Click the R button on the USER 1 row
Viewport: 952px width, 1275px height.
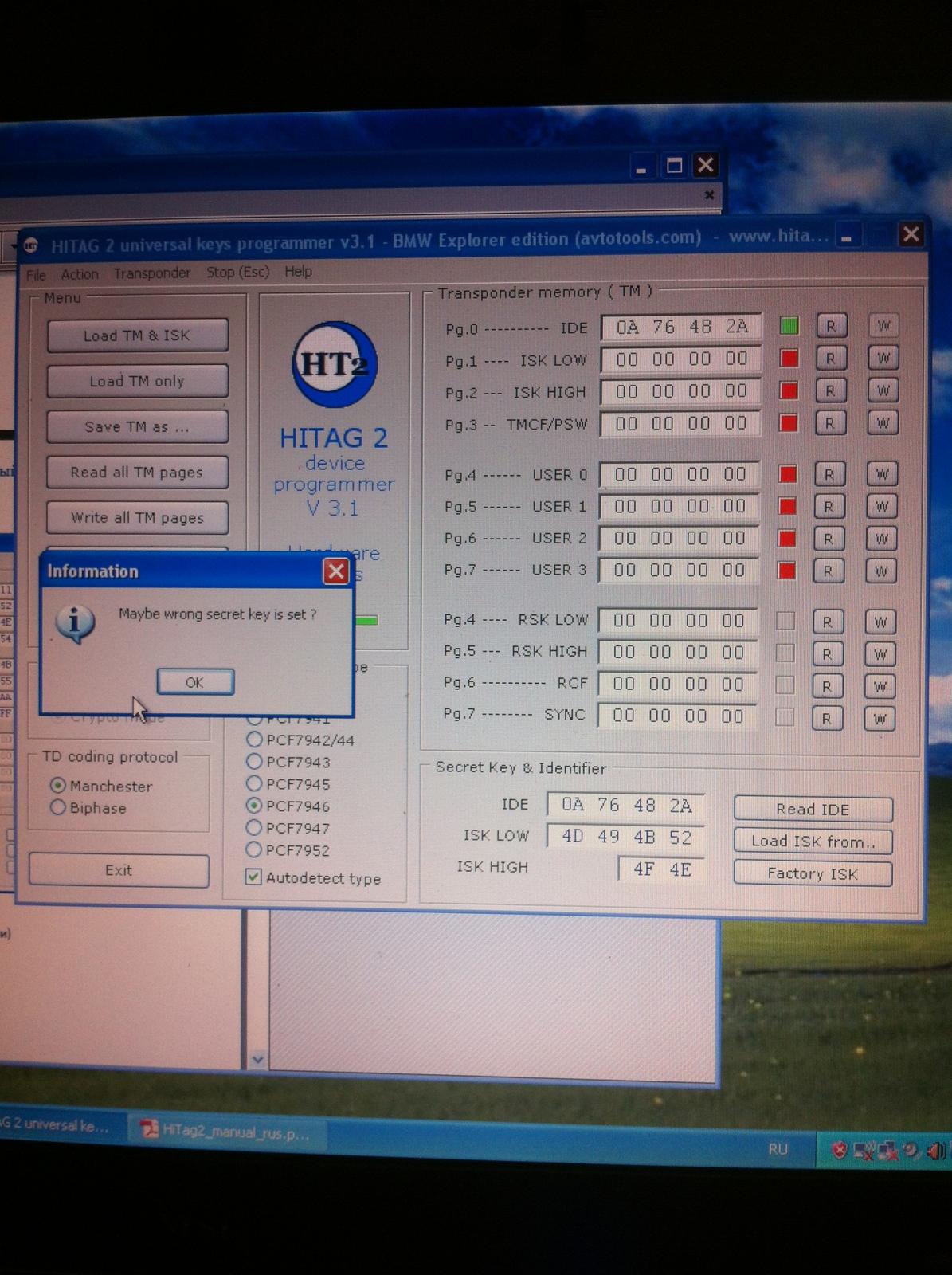point(829,507)
